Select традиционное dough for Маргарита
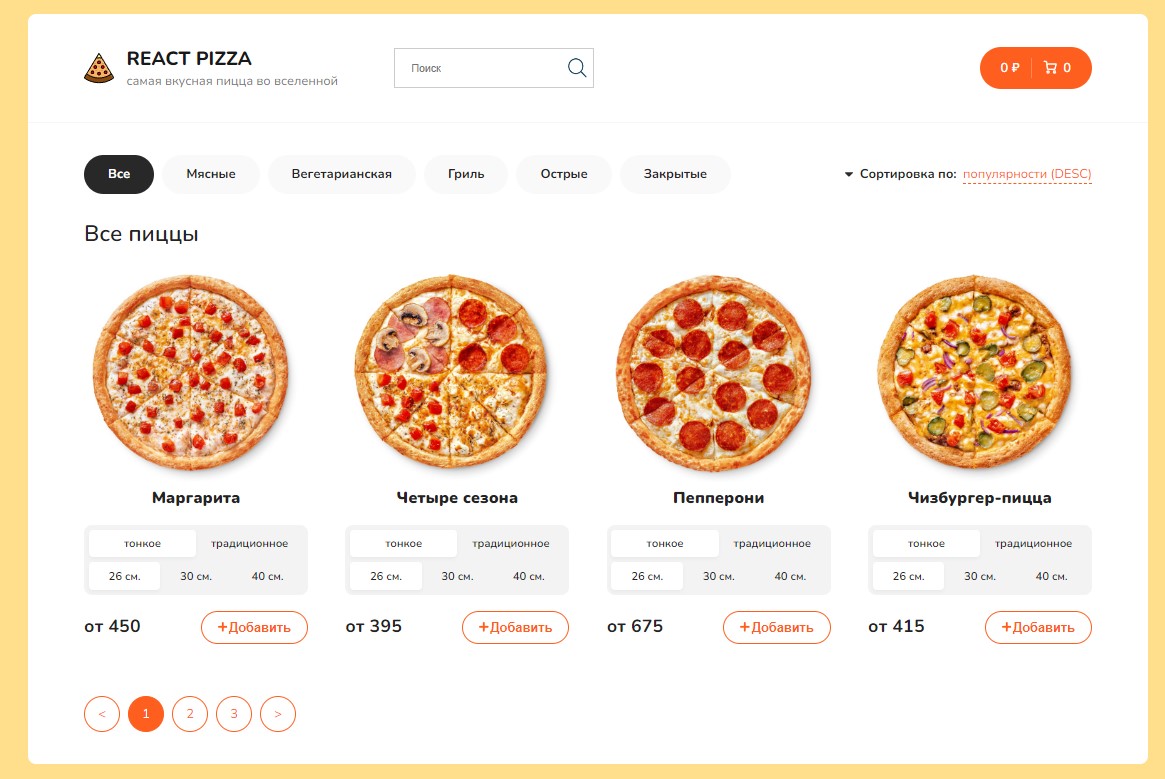 (x=249, y=544)
